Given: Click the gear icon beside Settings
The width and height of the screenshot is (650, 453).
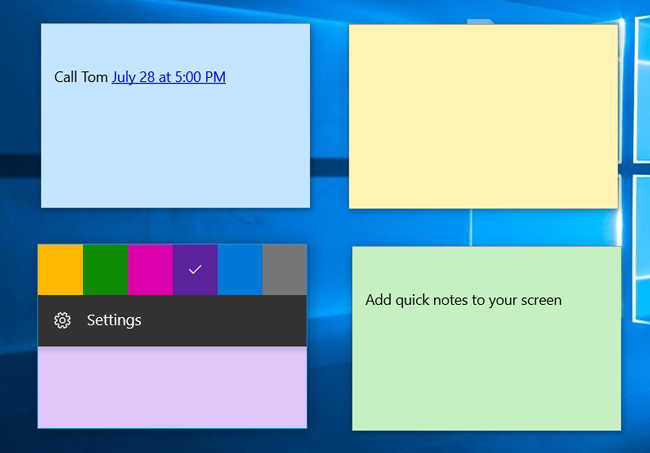Looking at the screenshot, I should click(62, 321).
